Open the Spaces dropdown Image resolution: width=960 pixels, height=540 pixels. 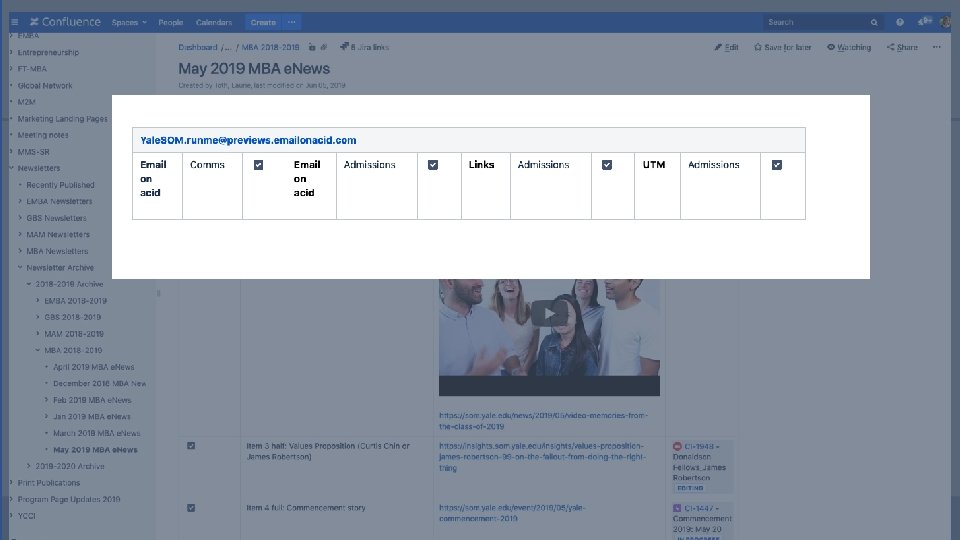[129, 22]
